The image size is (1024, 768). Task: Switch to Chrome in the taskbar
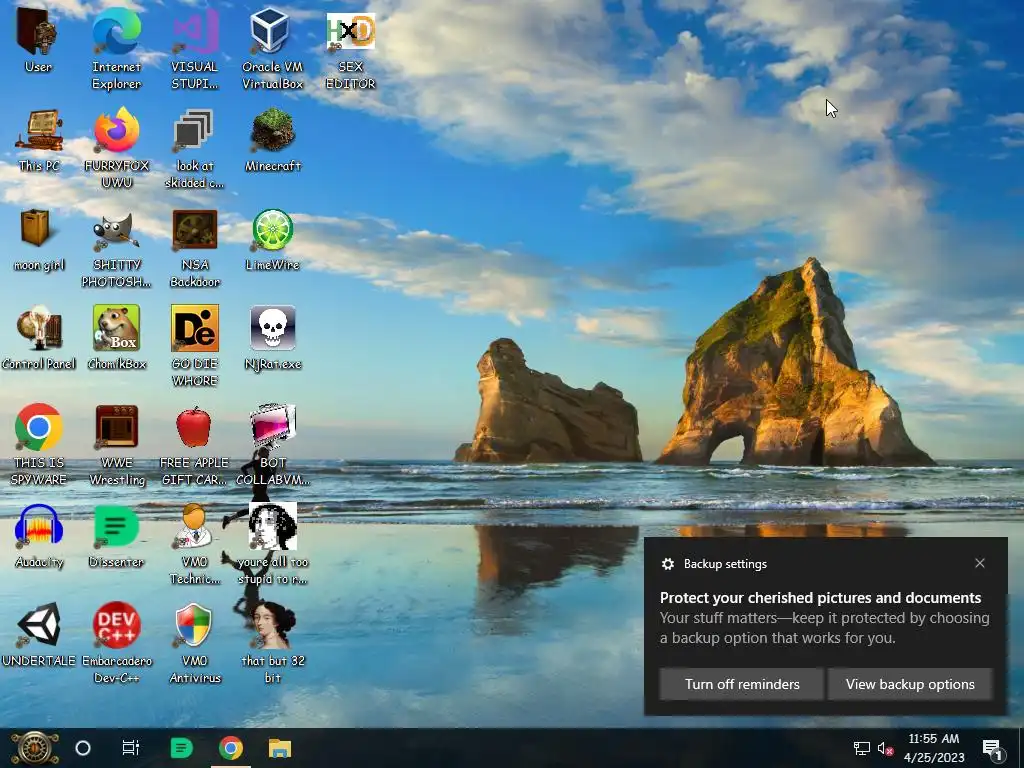pyautogui.click(x=231, y=748)
